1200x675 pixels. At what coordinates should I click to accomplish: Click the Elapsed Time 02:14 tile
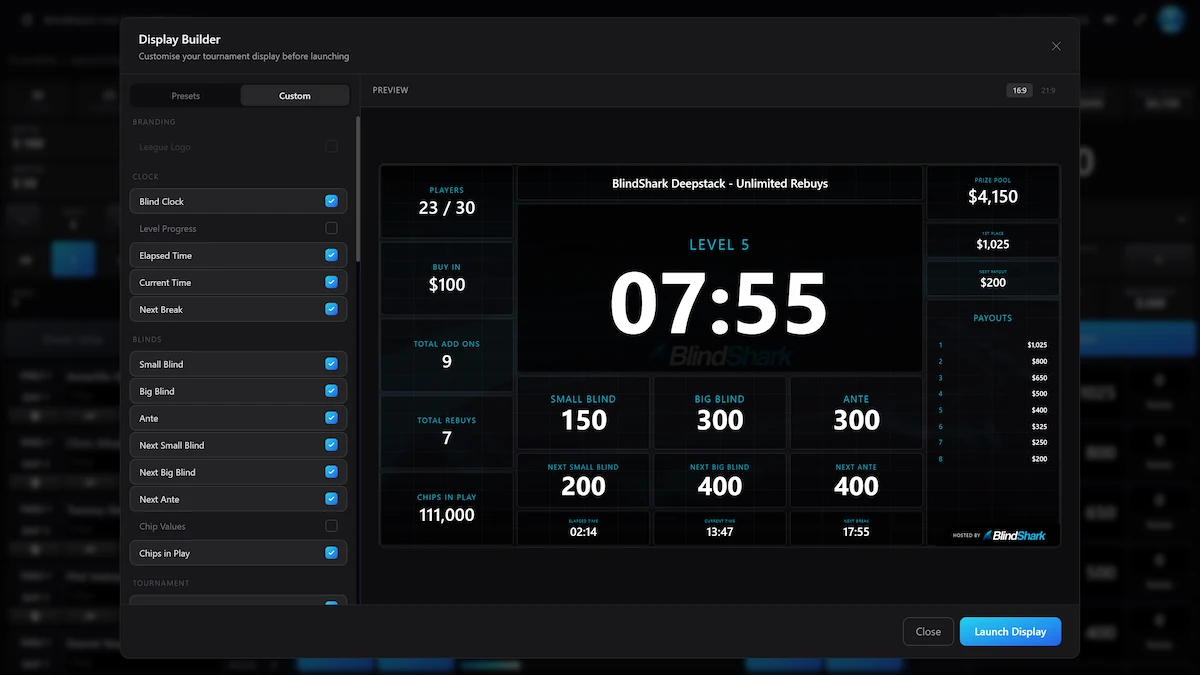[583, 528]
